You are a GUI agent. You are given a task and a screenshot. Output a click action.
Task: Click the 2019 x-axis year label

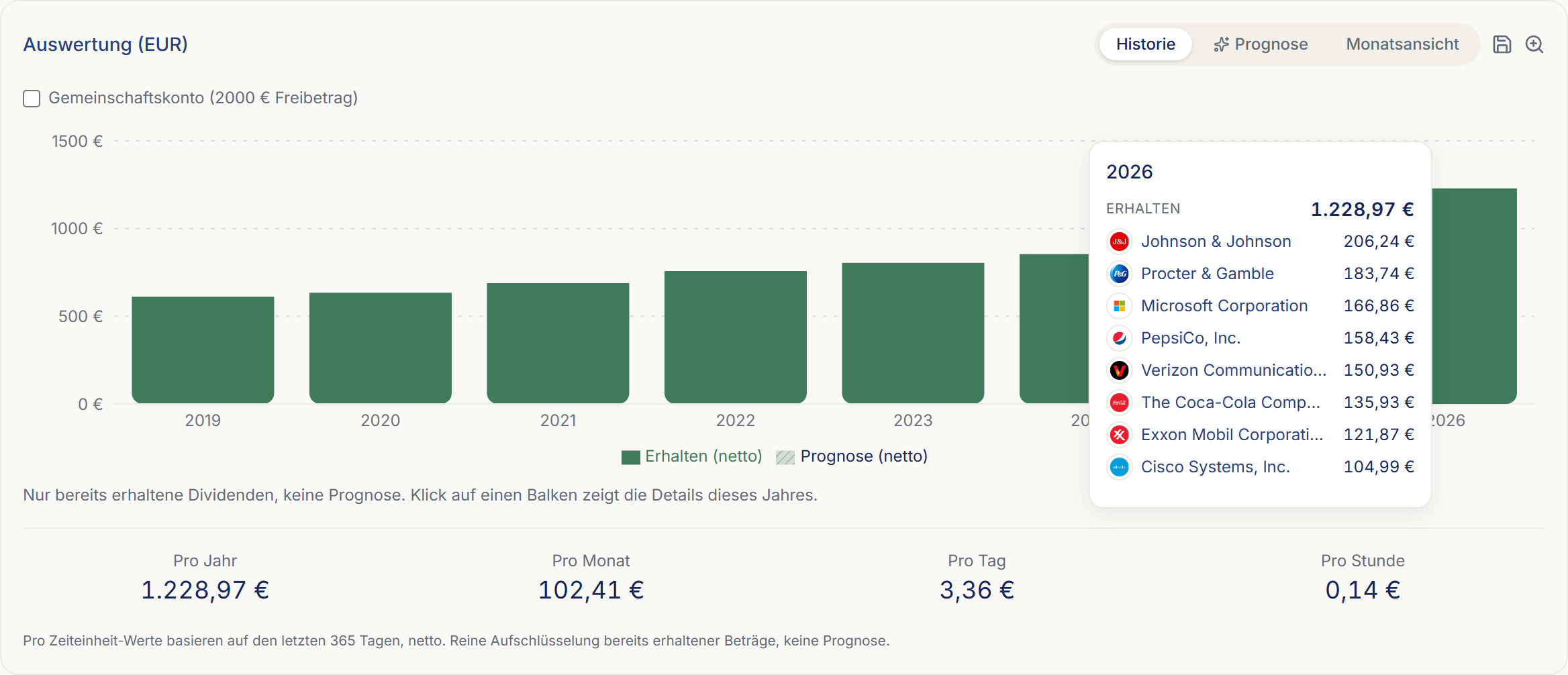pos(203,421)
